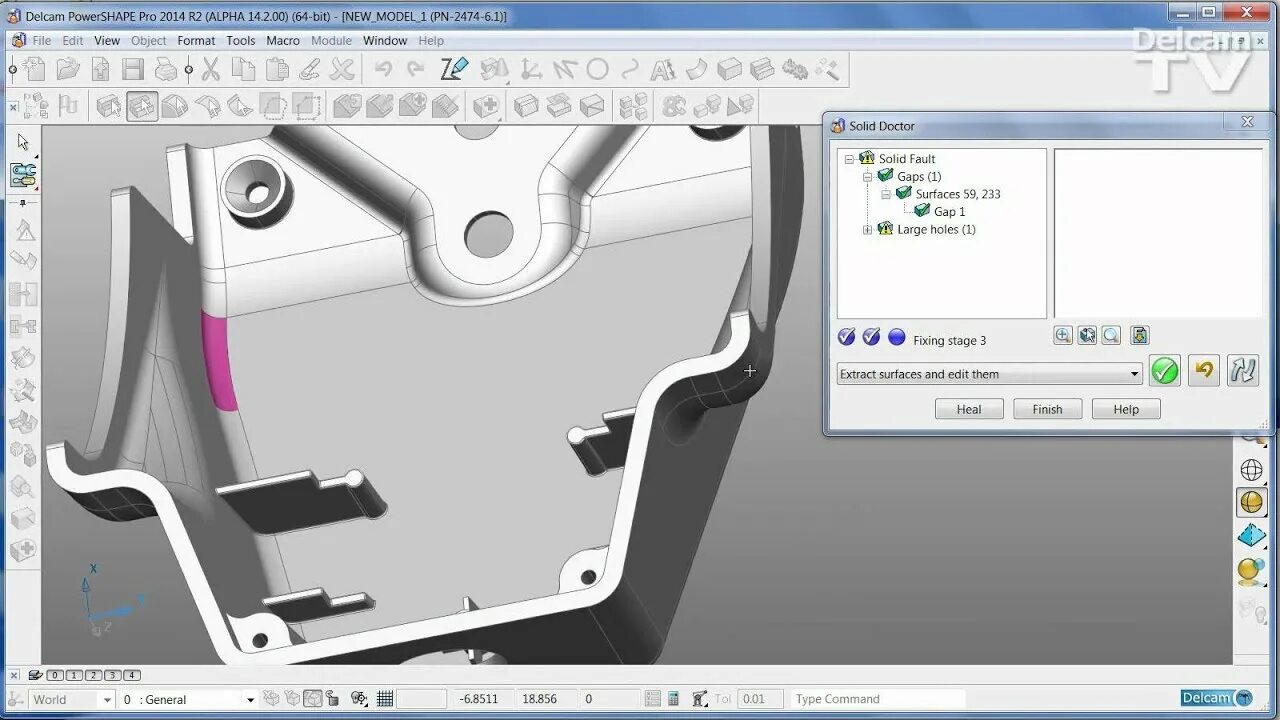
Task: Select the Cut scissors icon
Action: [210, 69]
